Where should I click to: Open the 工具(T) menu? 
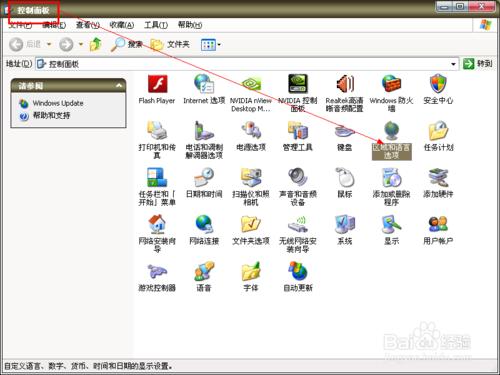tap(156, 25)
